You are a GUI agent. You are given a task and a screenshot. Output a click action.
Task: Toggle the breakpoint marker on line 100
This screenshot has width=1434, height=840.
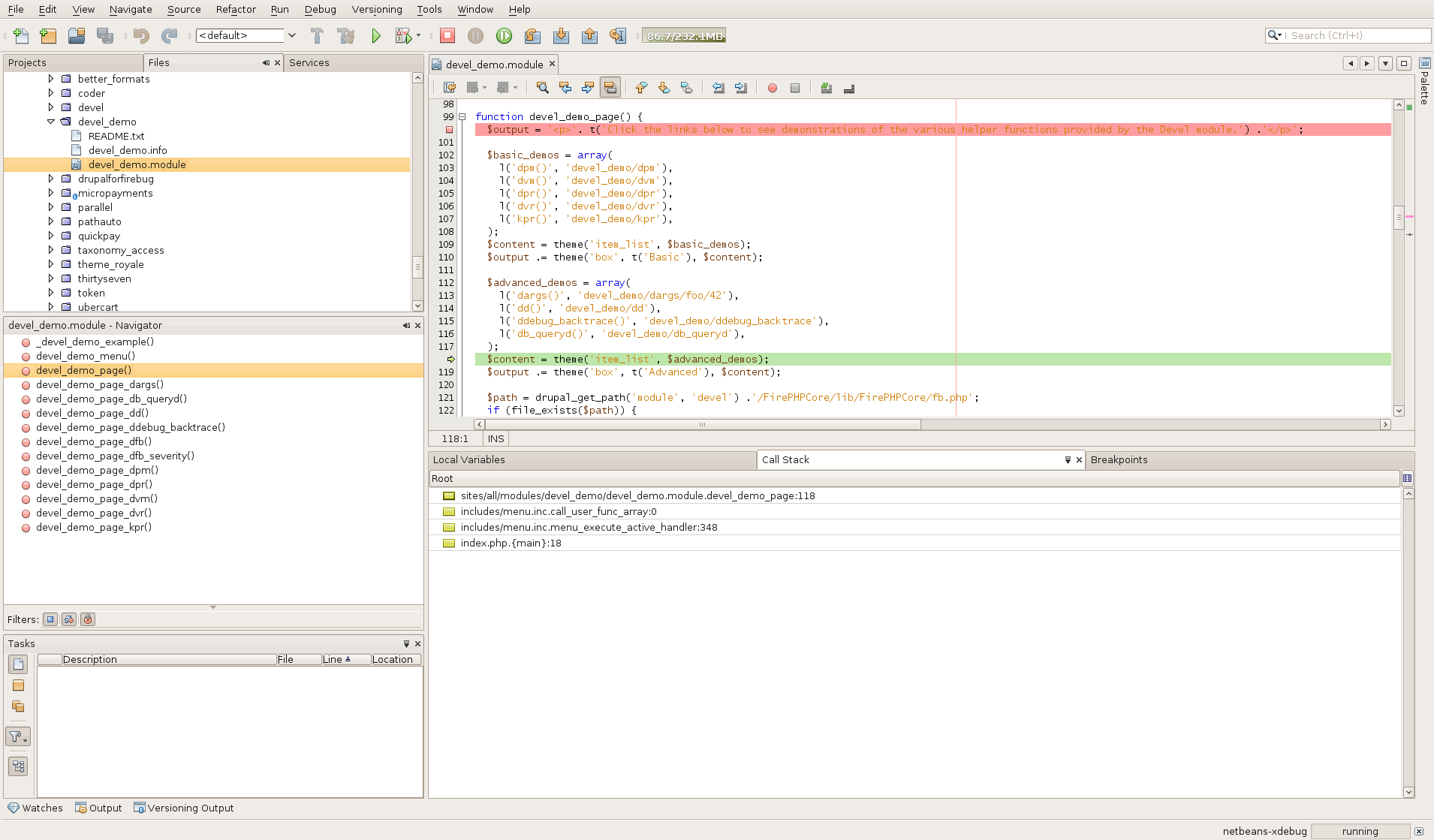tap(450, 130)
